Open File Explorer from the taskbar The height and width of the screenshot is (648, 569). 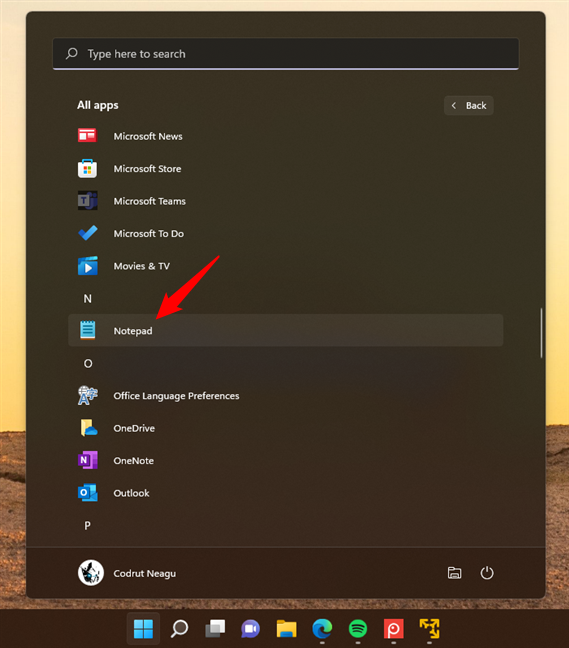point(286,629)
